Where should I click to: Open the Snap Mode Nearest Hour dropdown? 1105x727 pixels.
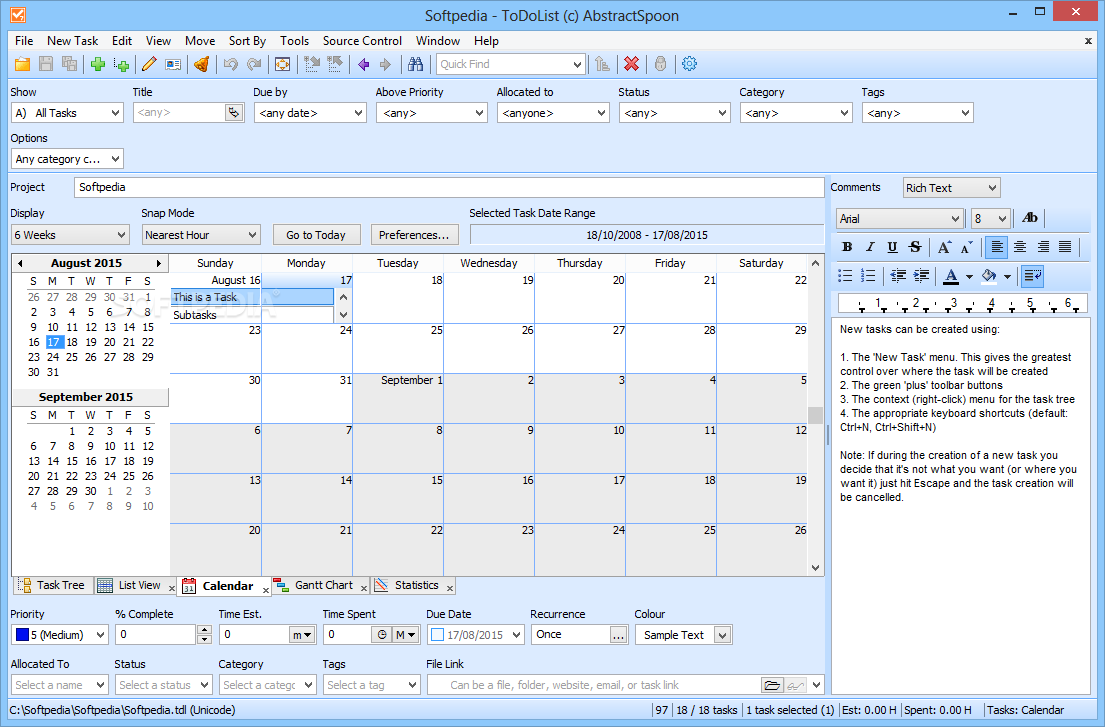tap(201, 235)
